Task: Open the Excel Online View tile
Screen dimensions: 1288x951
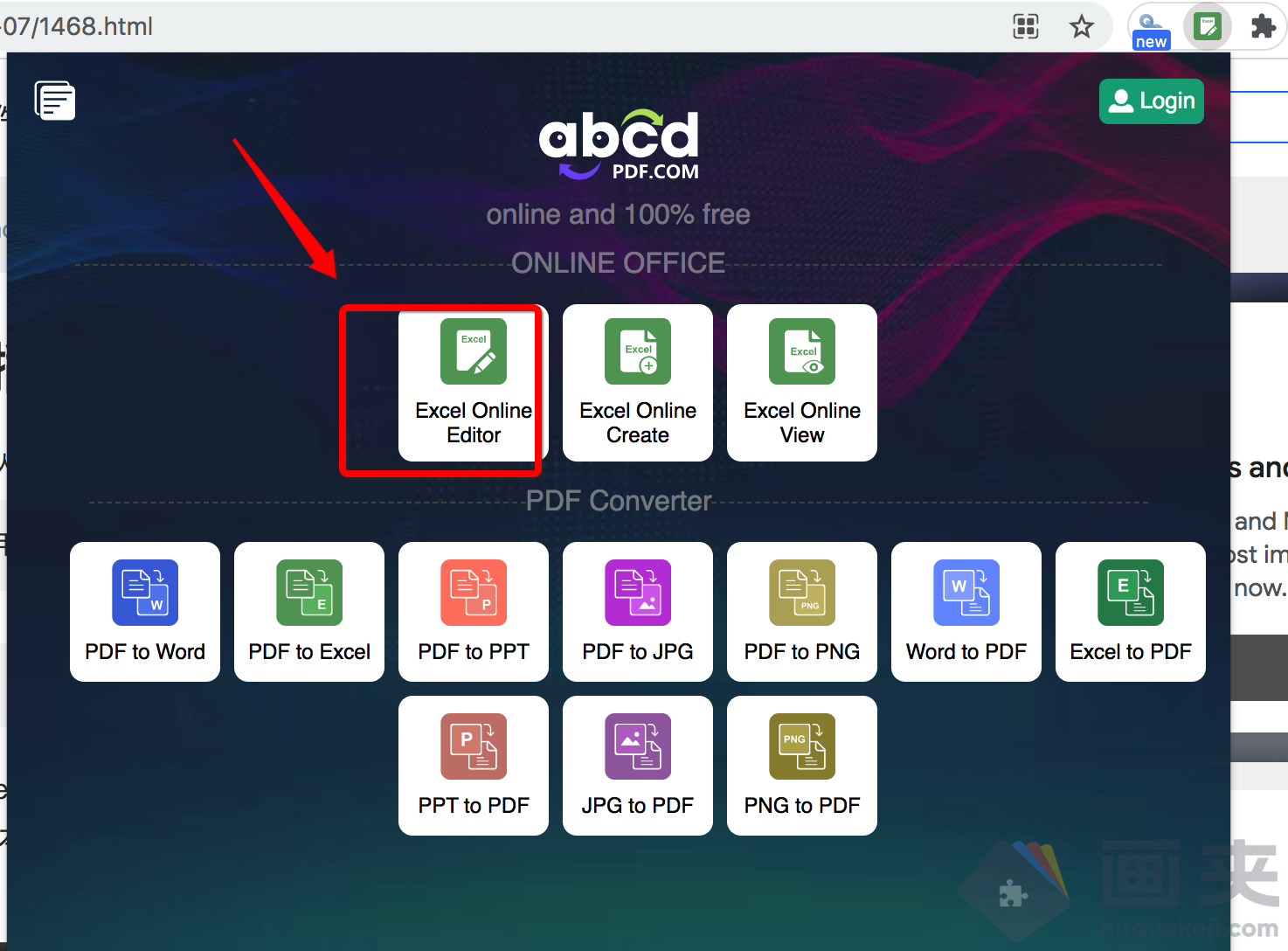Action: click(x=801, y=383)
